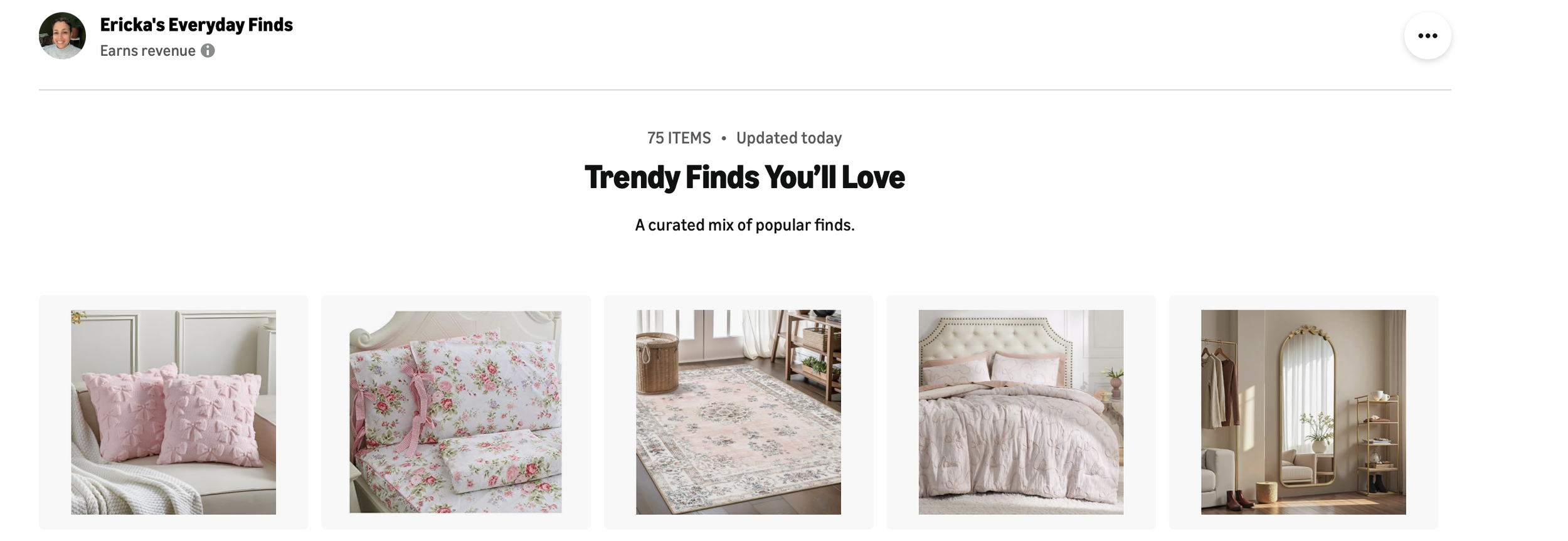Click the Updated today text
The height and width of the screenshot is (541, 1568).
tap(788, 138)
